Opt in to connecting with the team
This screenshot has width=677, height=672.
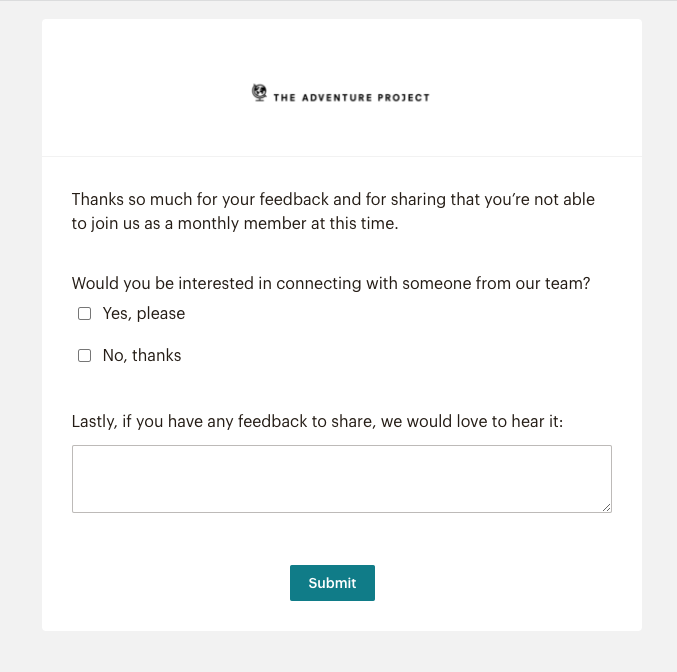click(x=84, y=314)
